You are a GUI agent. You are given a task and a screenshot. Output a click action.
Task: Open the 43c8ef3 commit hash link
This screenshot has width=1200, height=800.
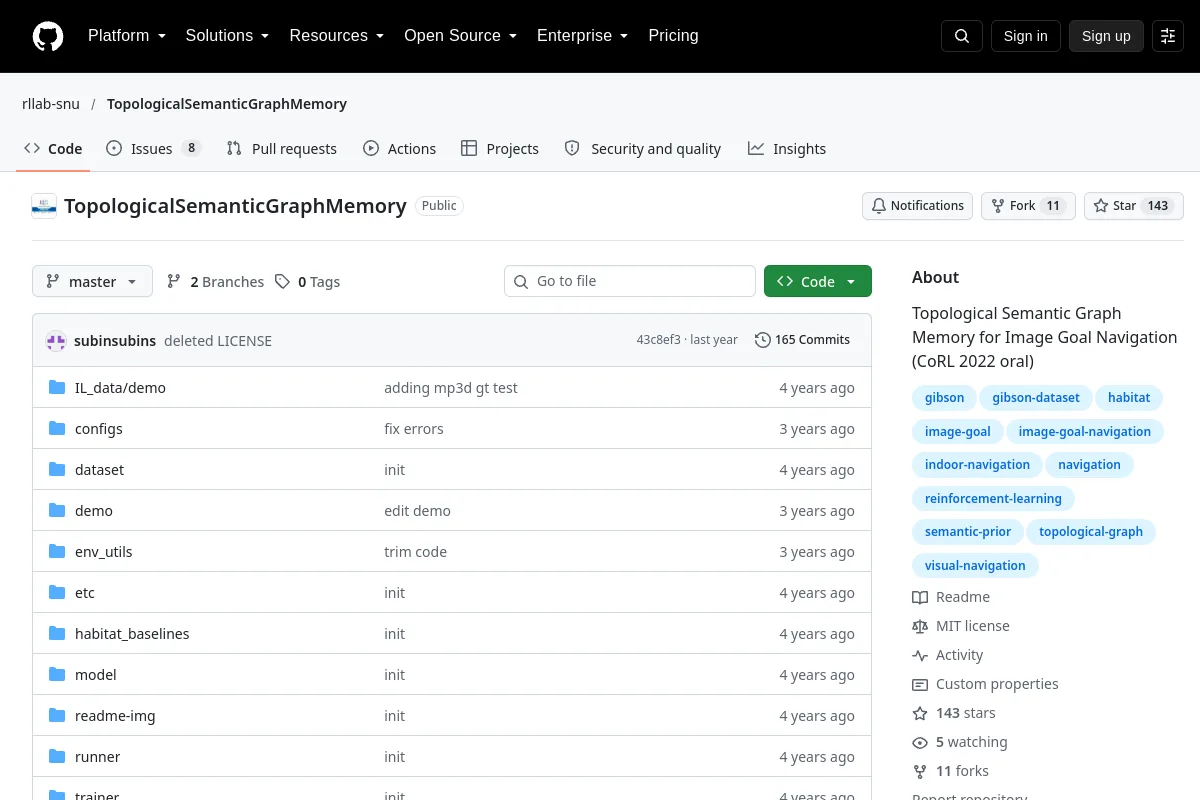tap(658, 340)
